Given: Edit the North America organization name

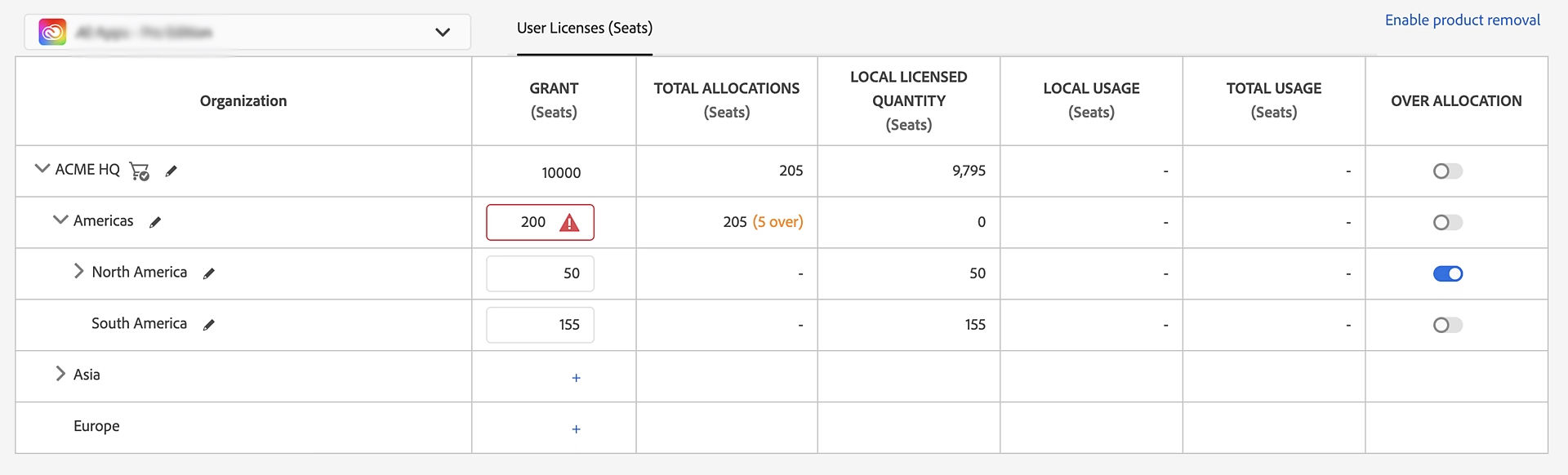Looking at the screenshot, I should pos(209,273).
